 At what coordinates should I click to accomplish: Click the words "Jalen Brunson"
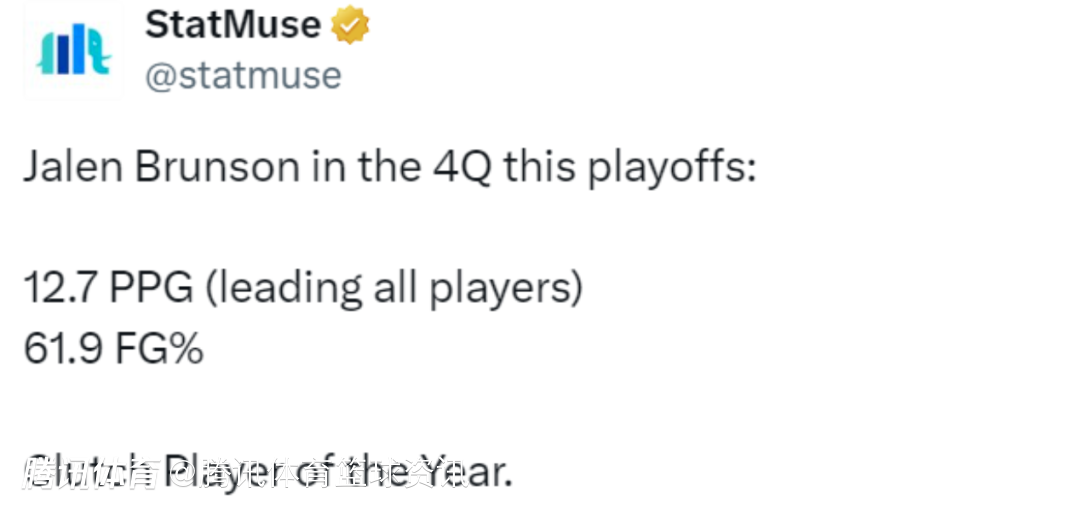click(160, 167)
